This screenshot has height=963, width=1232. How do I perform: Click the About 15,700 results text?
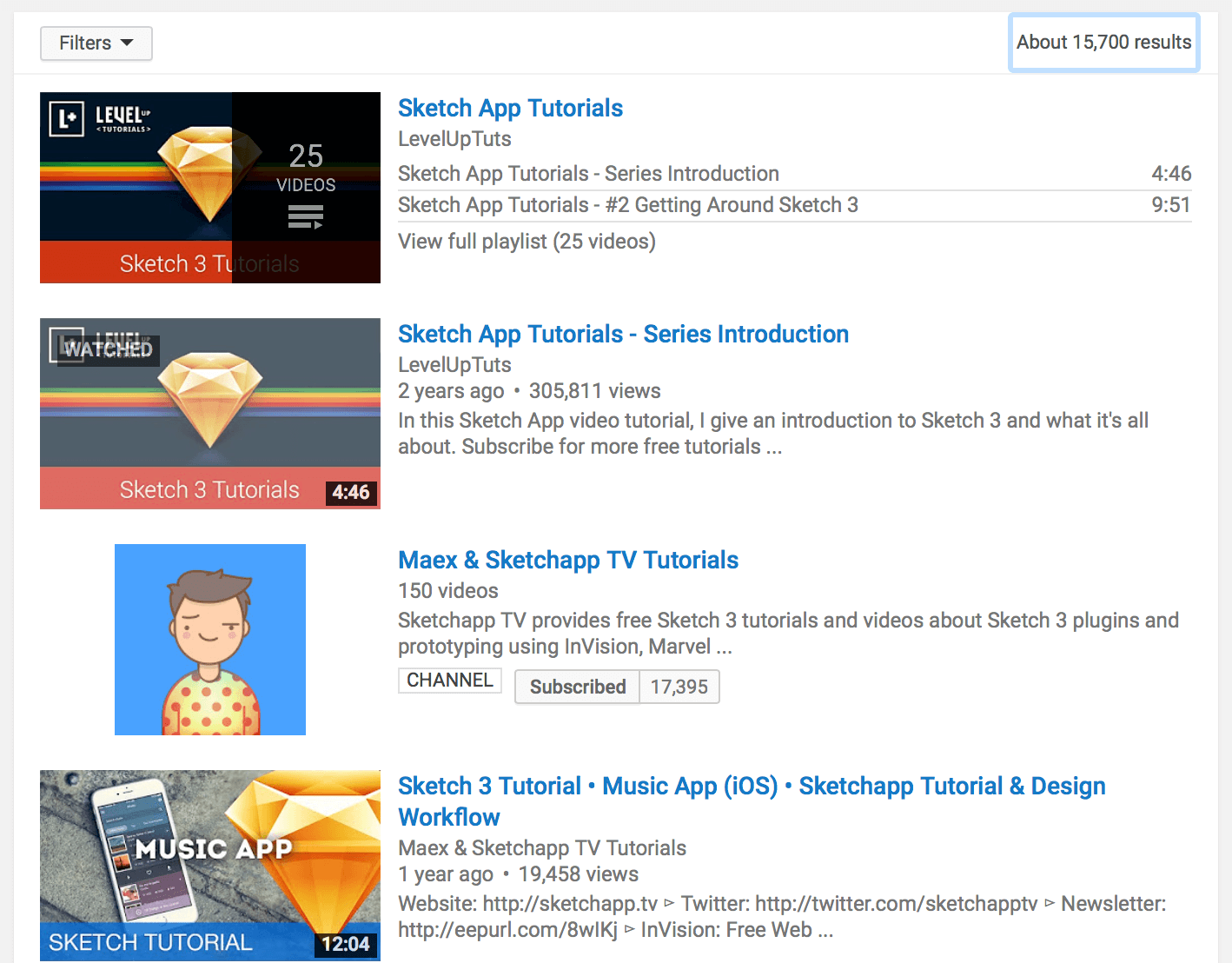[x=1103, y=43]
